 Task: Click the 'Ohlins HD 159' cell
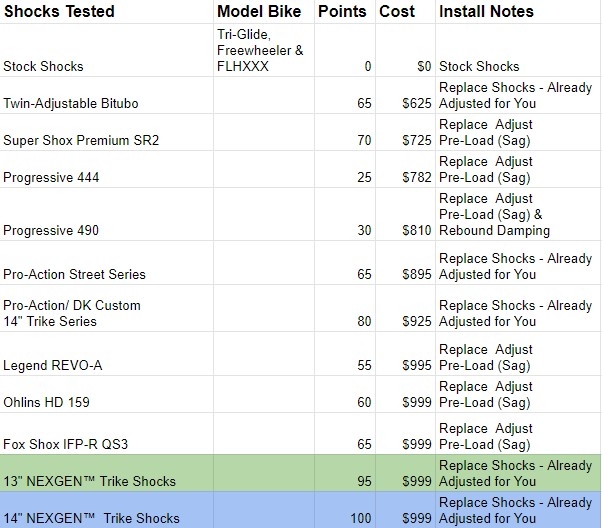[107, 394]
